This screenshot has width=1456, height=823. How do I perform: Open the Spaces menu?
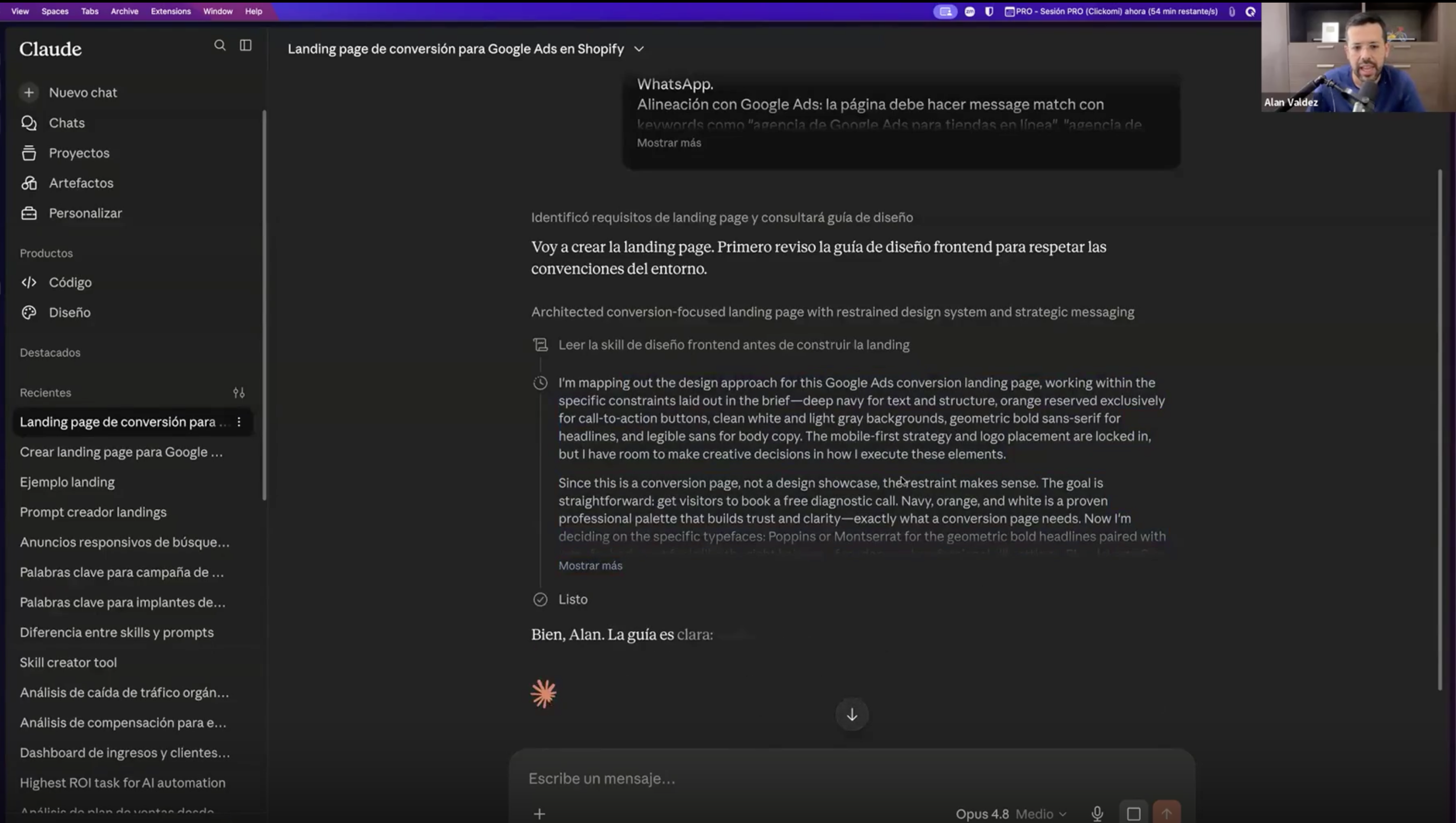[55, 11]
